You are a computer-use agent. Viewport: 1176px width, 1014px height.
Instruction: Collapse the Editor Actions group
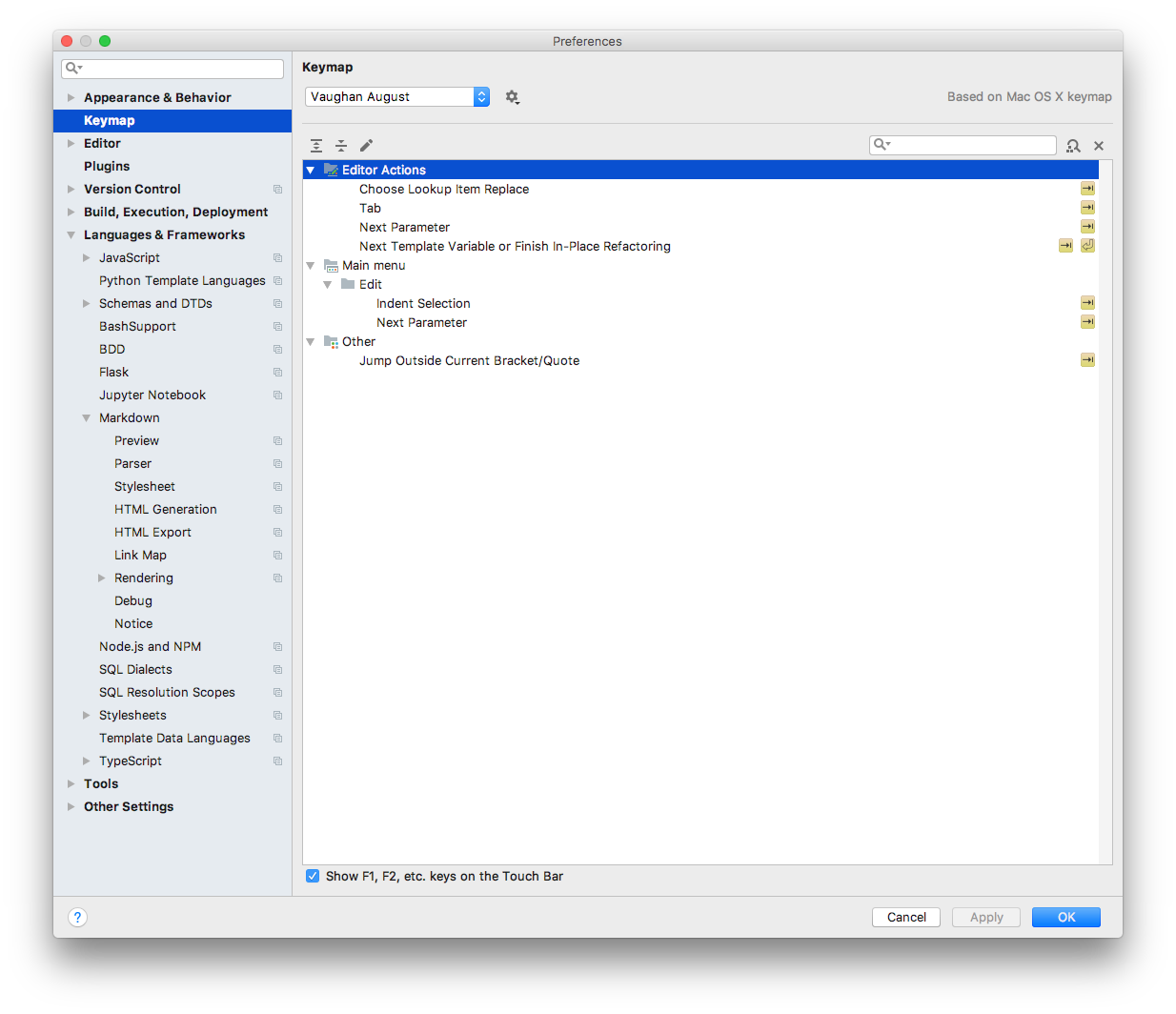[x=309, y=169]
